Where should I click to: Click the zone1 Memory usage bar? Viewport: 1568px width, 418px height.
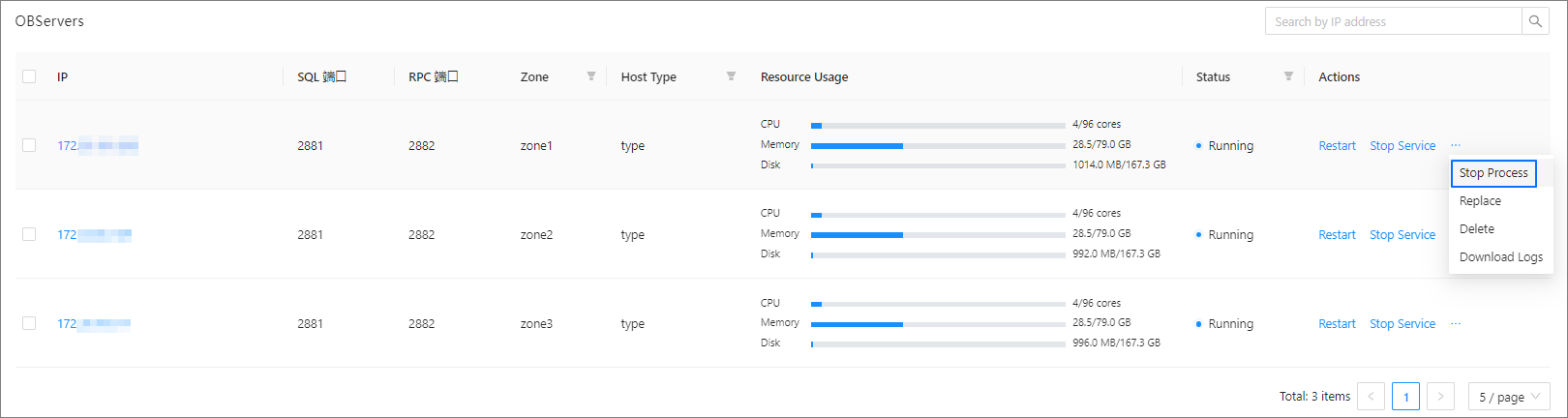[x=937, y=145]
